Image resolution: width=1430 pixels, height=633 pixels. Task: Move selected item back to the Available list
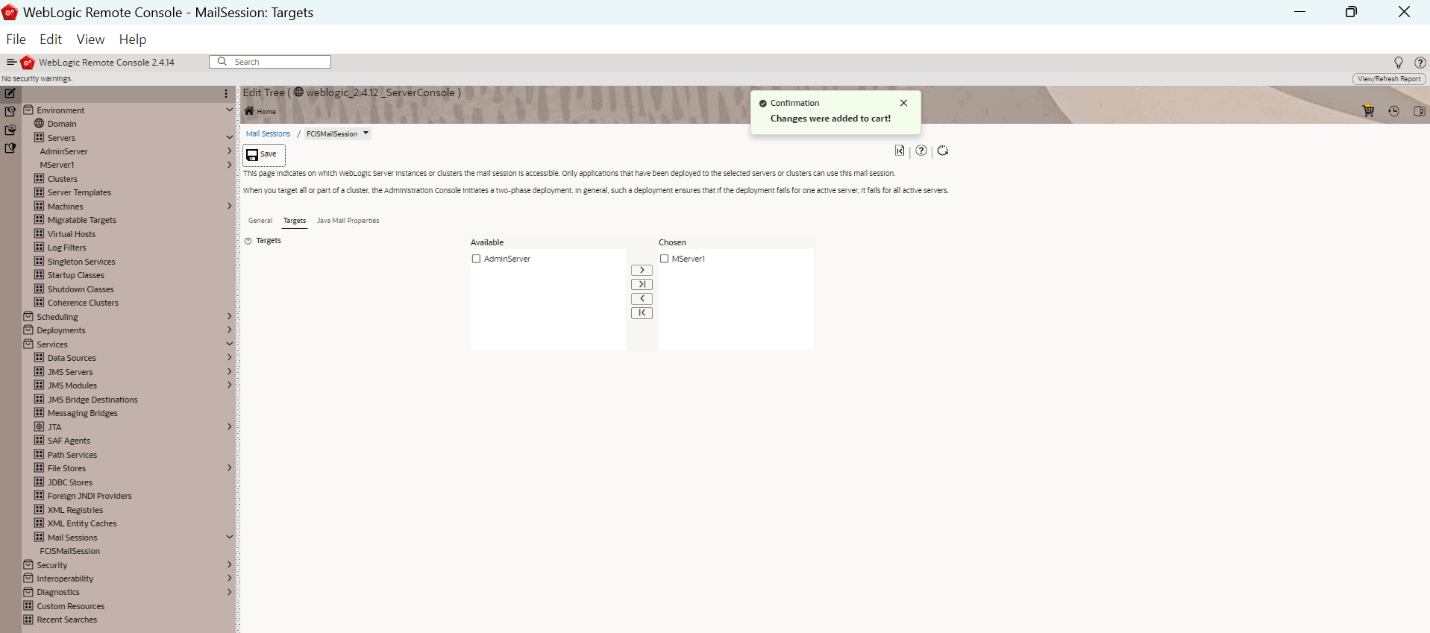coord(642,298)
